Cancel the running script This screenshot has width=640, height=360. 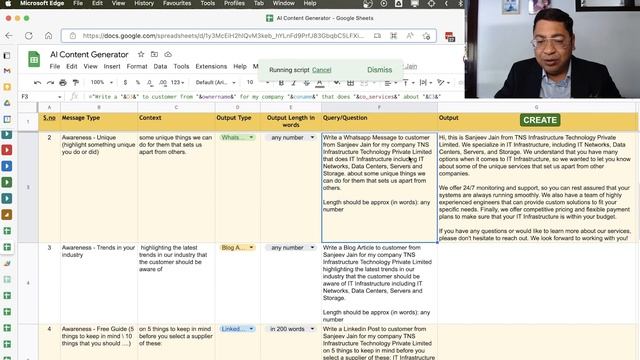click(x=322, y=70)
